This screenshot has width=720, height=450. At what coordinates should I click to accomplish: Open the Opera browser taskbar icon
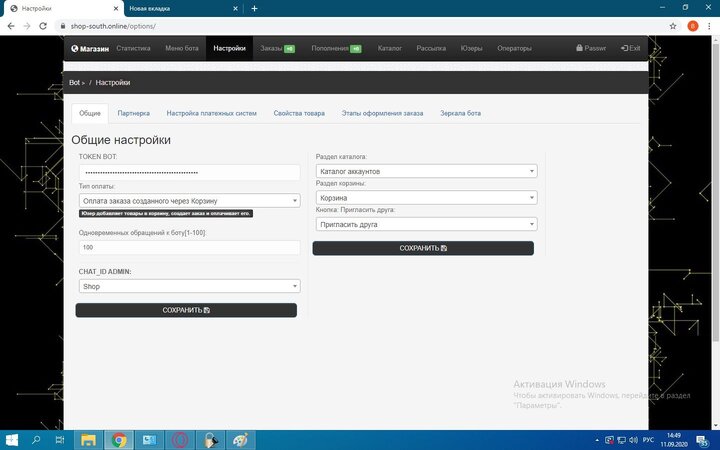click(x=180, y=440)
